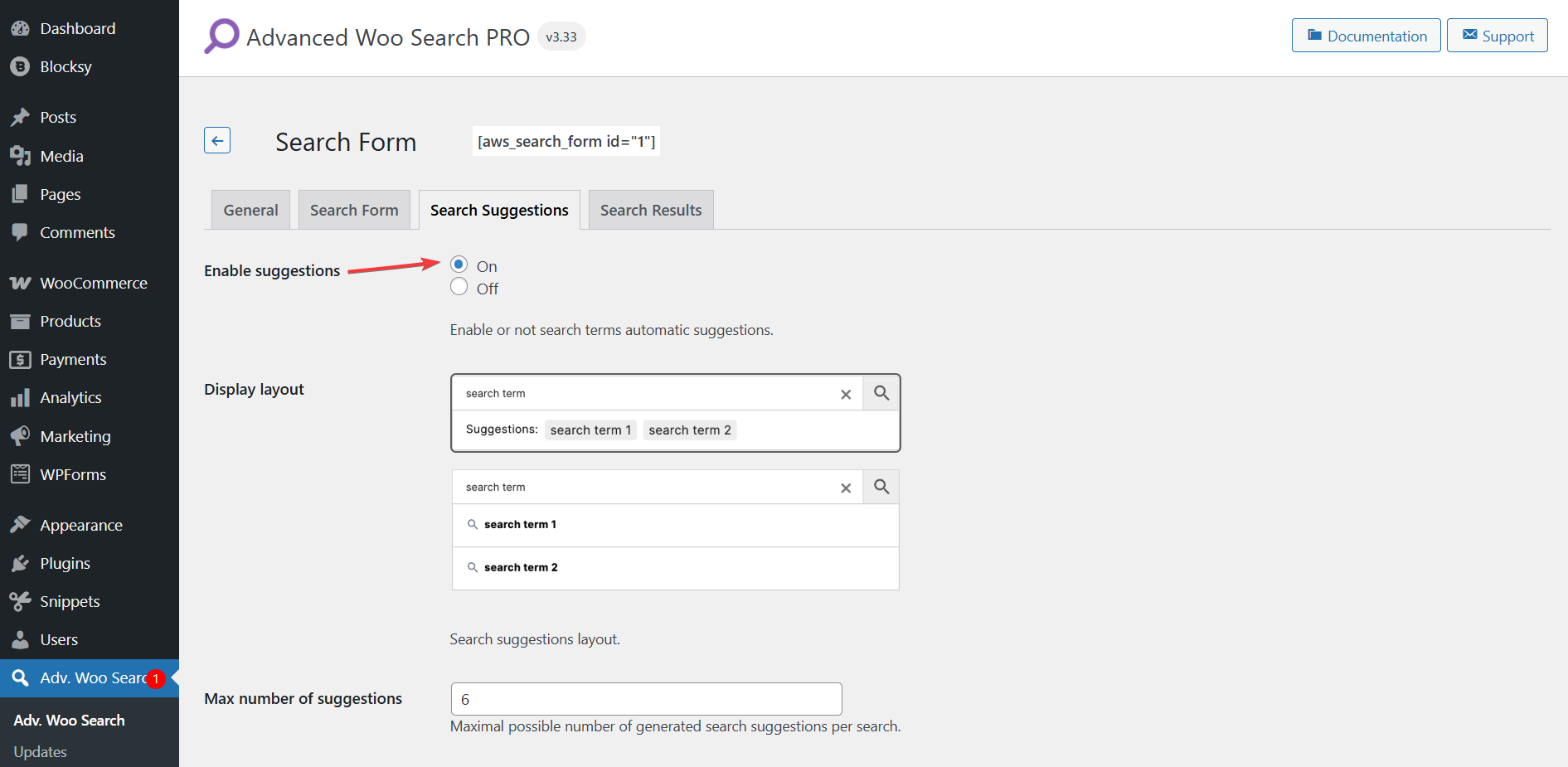Switch to the General tab

pyautogui.click(x=250, y=211)
